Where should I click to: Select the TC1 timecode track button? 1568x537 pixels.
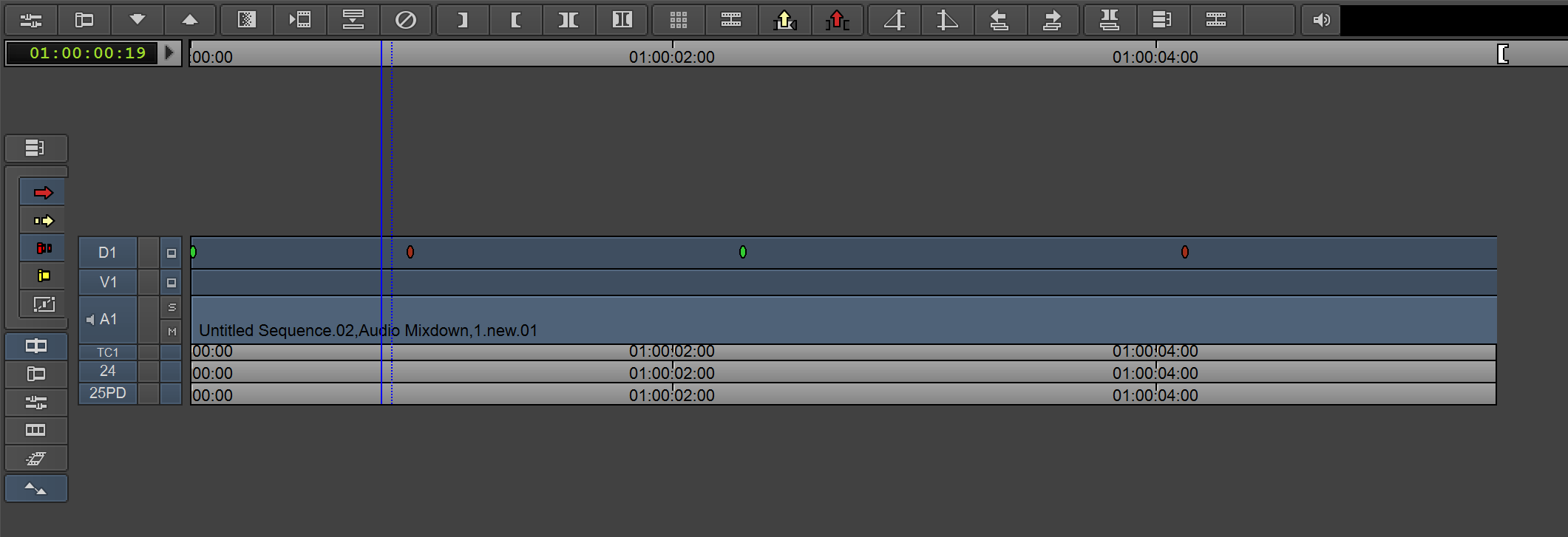point(108,352)
